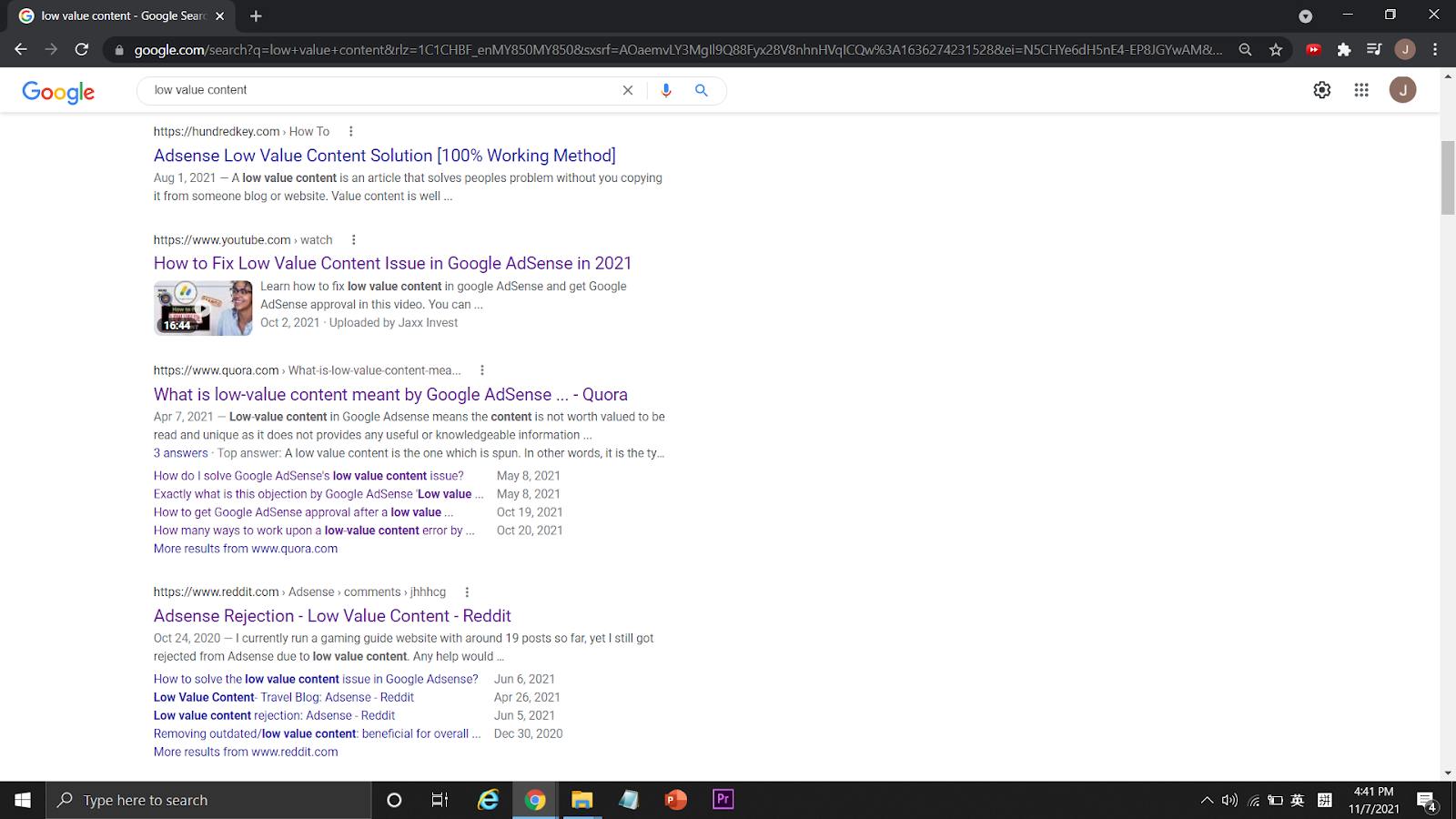
Task: Click 'More results from www.reddit.com'
Action: point(246,752)
